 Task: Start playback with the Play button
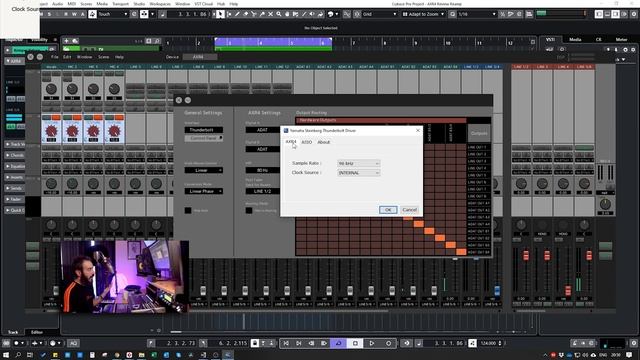tap(372, 343)
